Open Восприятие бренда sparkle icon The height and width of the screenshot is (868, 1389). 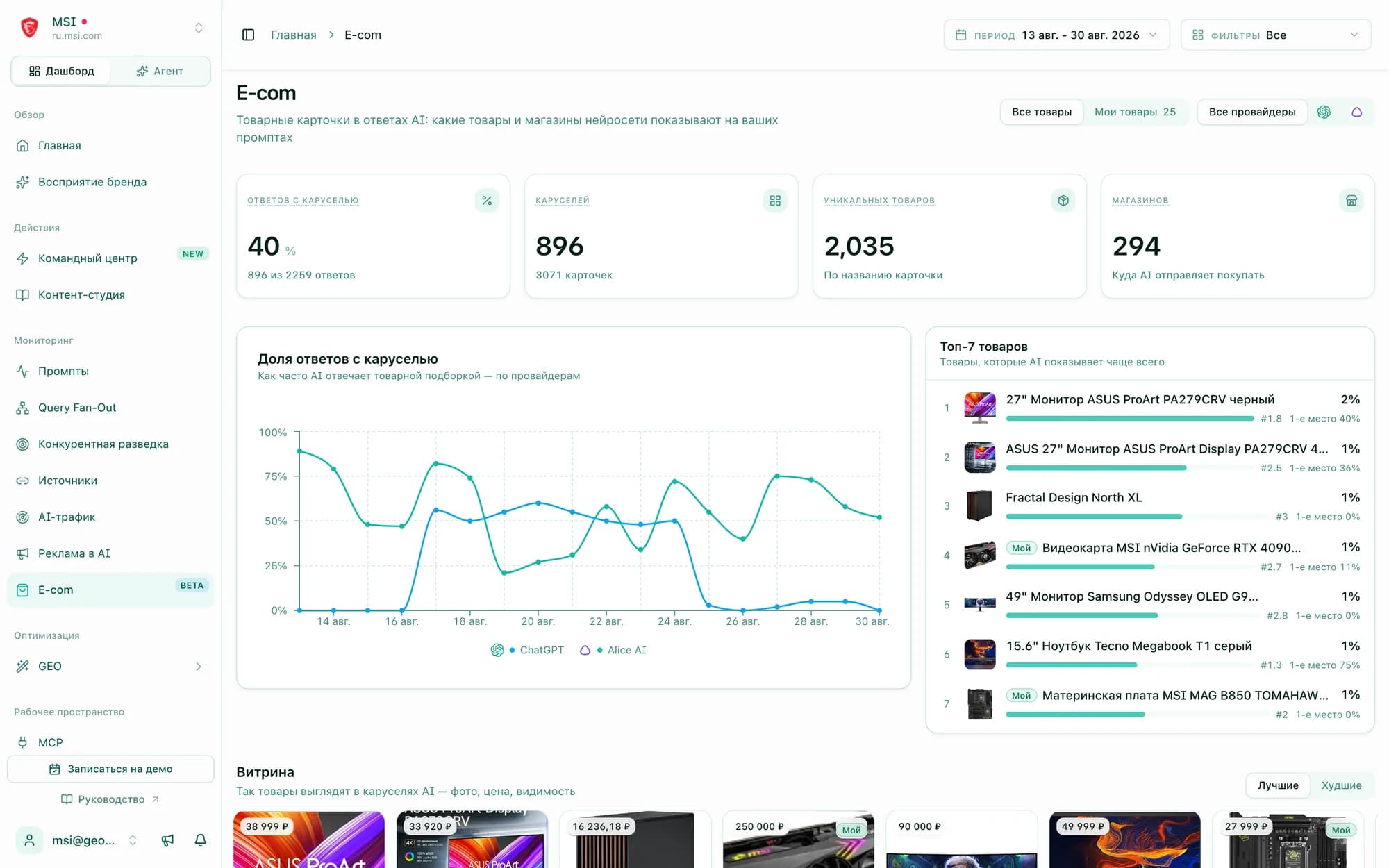tap(23, 182)
